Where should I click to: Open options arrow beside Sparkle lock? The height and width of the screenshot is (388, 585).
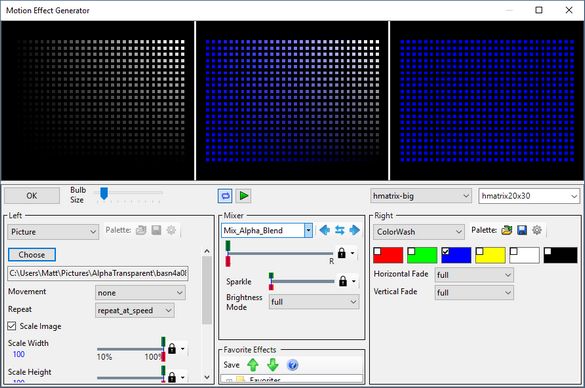[x=354, y=281]
